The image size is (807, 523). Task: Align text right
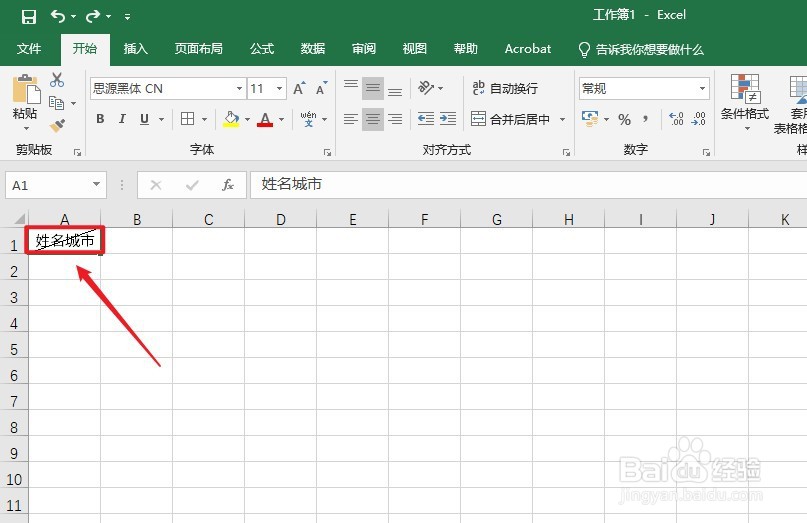395,119
